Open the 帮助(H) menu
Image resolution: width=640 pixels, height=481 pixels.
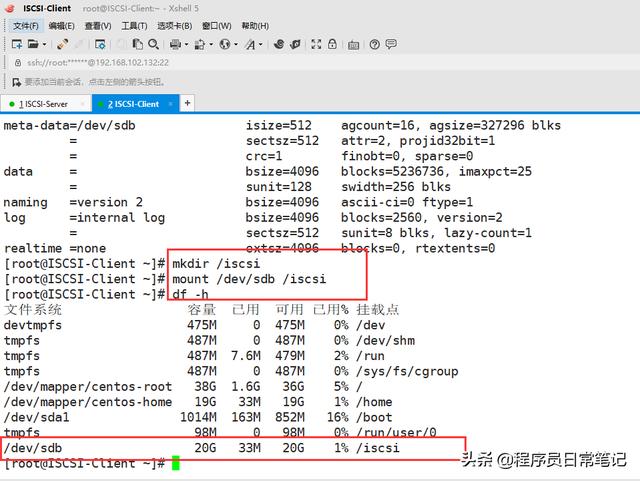coord(255,26)
